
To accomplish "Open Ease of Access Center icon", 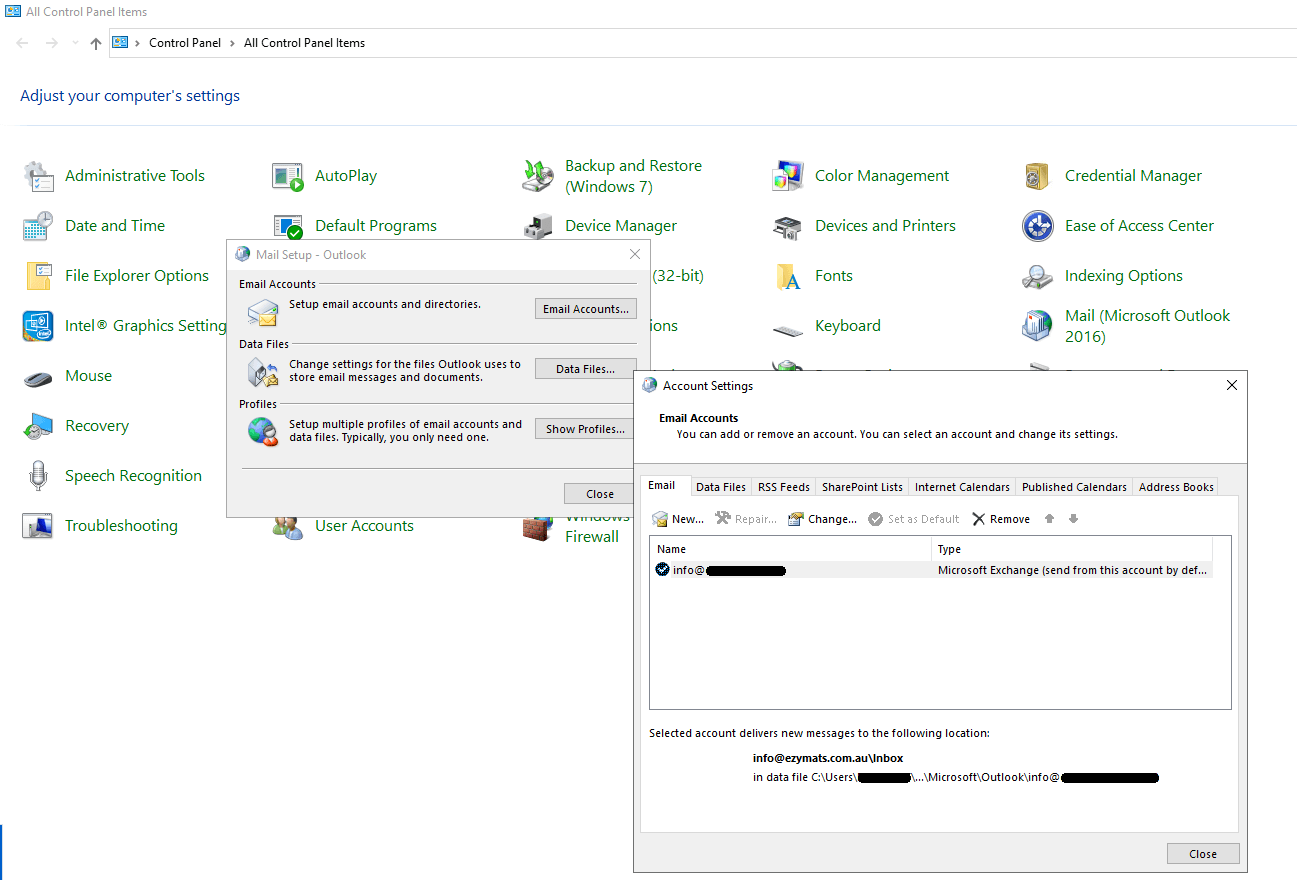I will tap(1038, 226).
